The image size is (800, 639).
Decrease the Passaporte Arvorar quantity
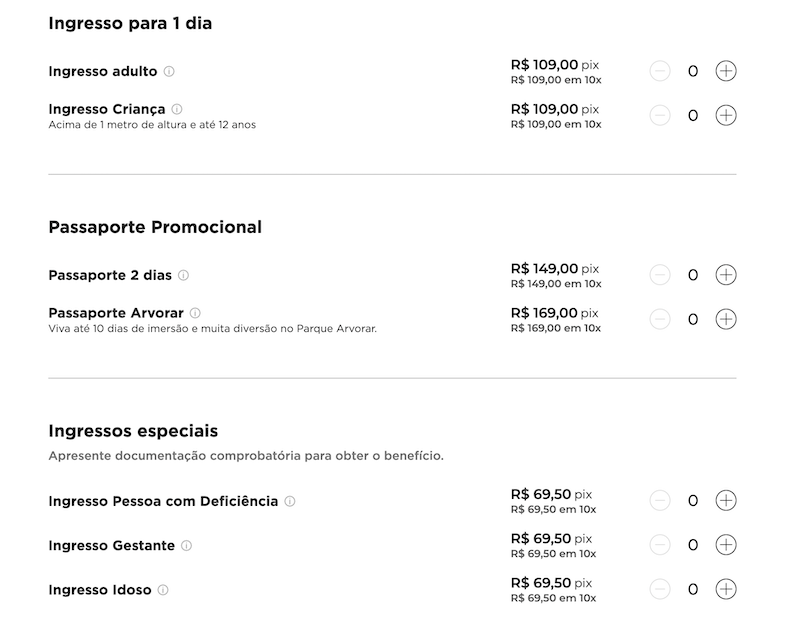pos(660,319)
